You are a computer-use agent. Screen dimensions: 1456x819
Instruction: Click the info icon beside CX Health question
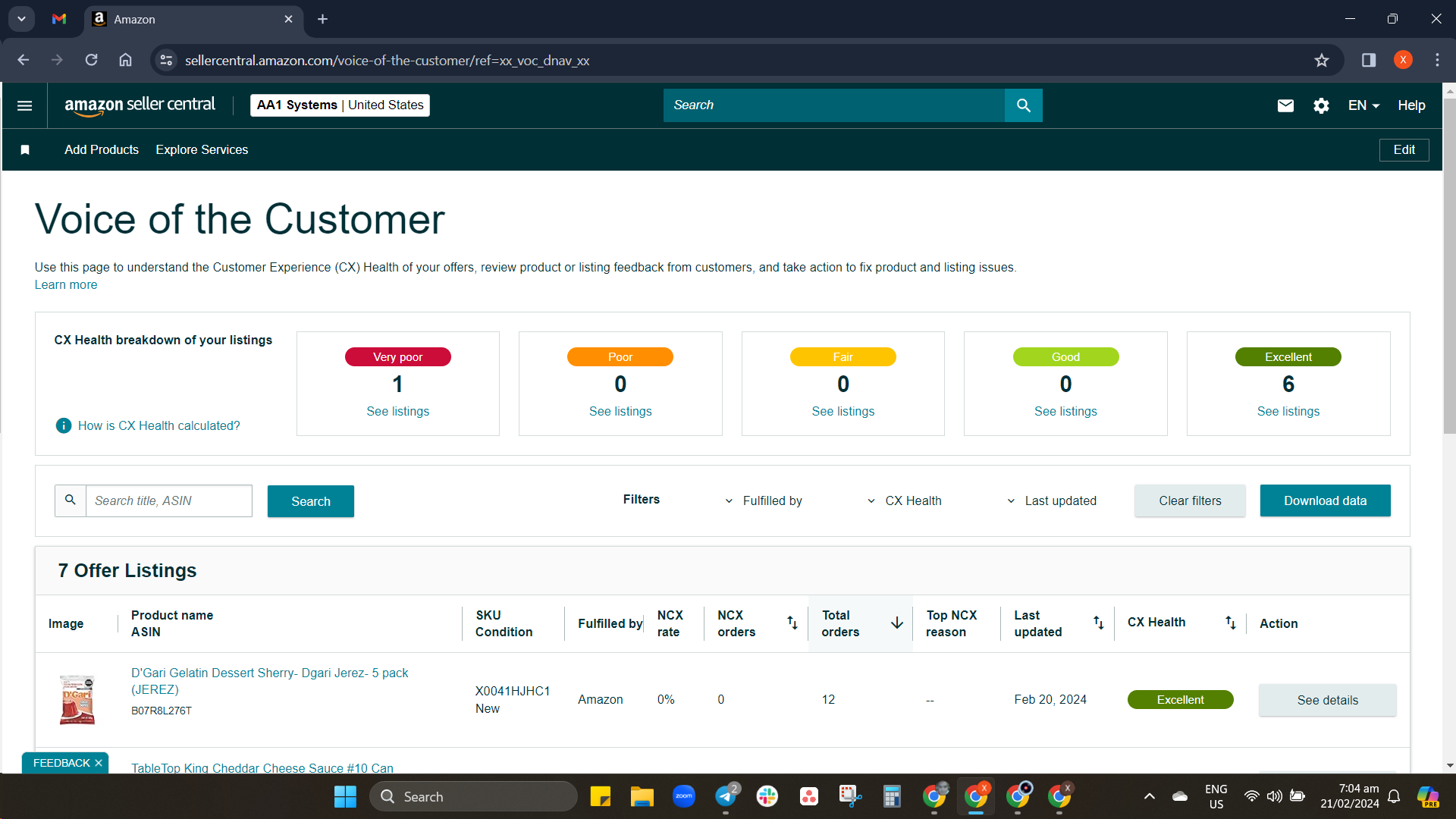(x=64, y=425)
